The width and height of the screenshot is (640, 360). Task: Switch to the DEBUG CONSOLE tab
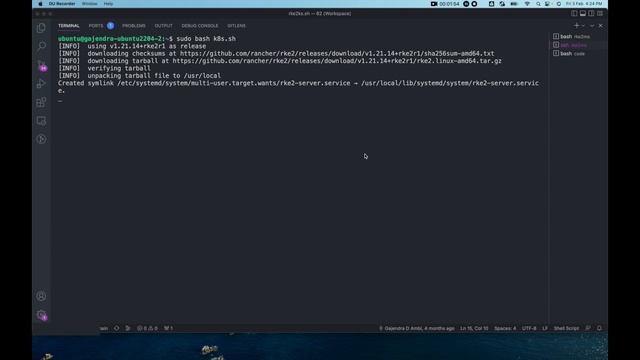200,26
